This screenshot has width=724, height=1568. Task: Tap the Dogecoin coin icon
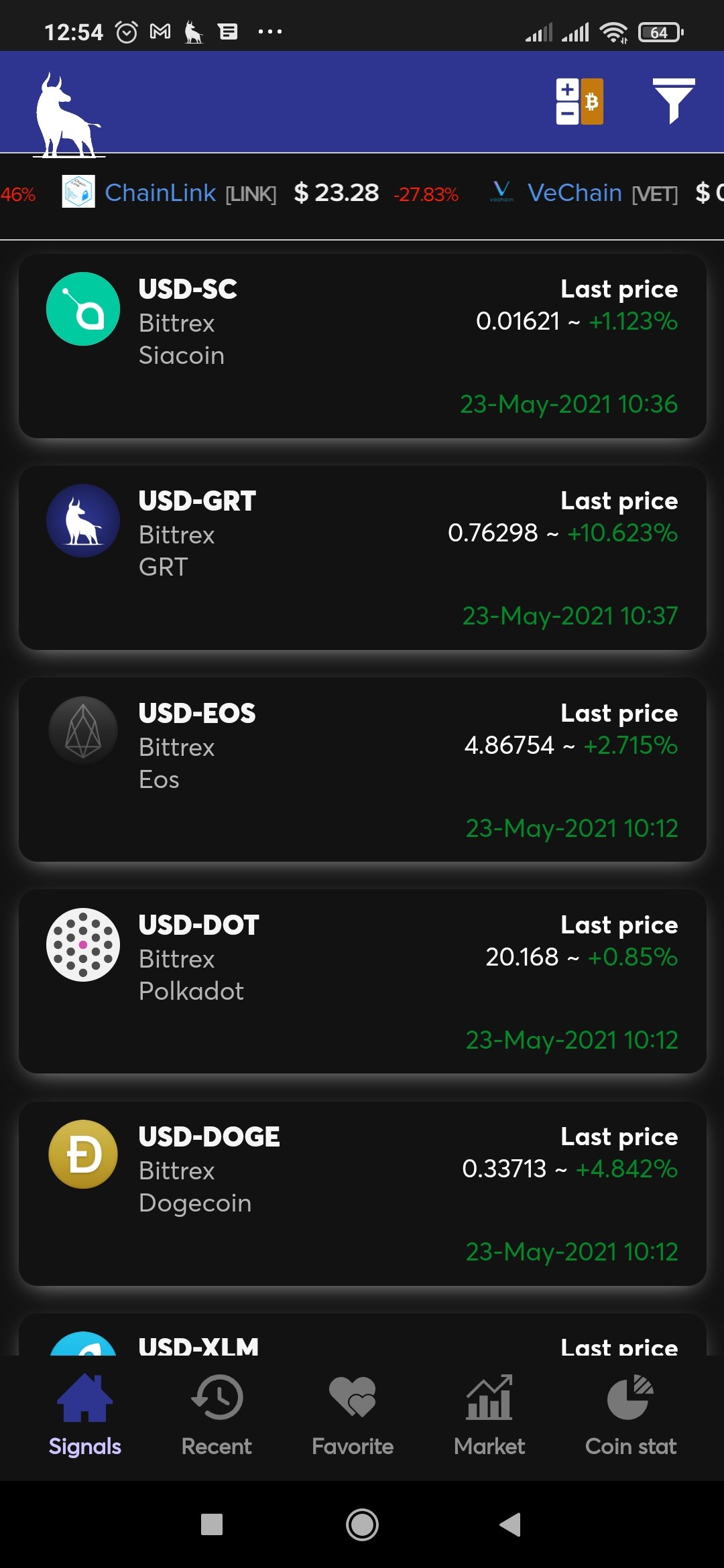pyautogui.click(x=83, y=1155)
